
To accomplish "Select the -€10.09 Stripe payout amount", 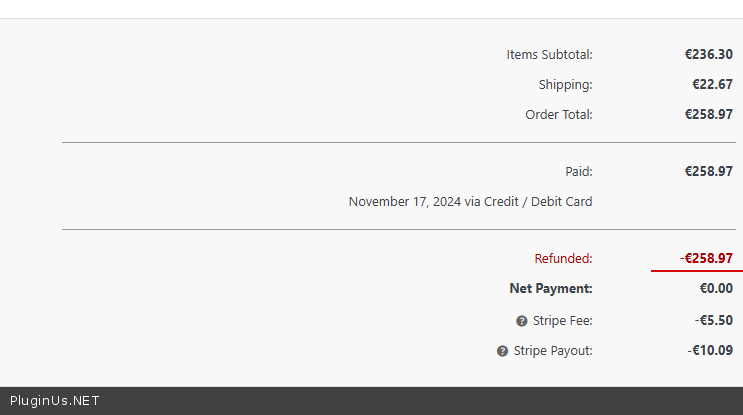I will [710, 351].
